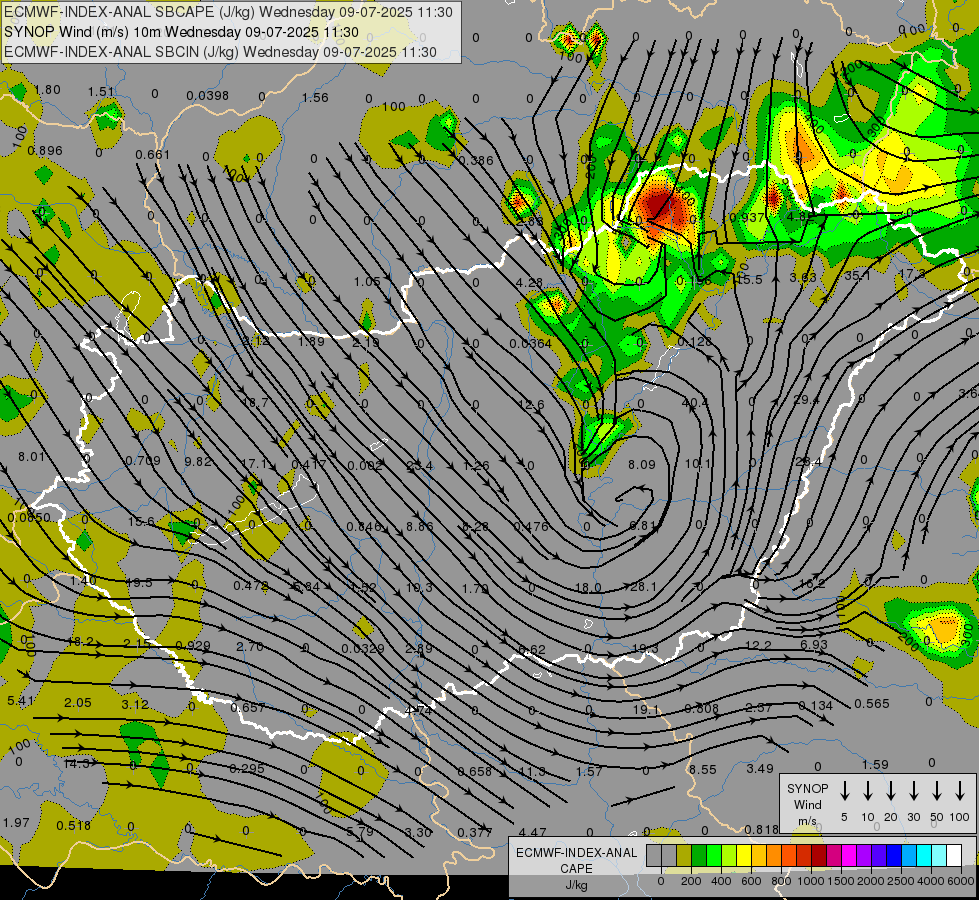This screenshot has width=979, height=900.
Task: Click the map value '0.518'
Action: pos(73,826)
